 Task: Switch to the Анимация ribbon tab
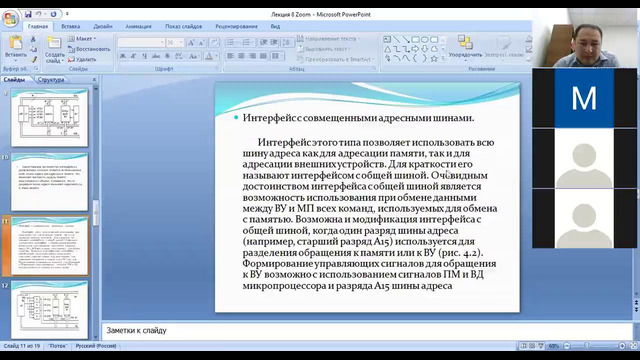tap(138, 26)
